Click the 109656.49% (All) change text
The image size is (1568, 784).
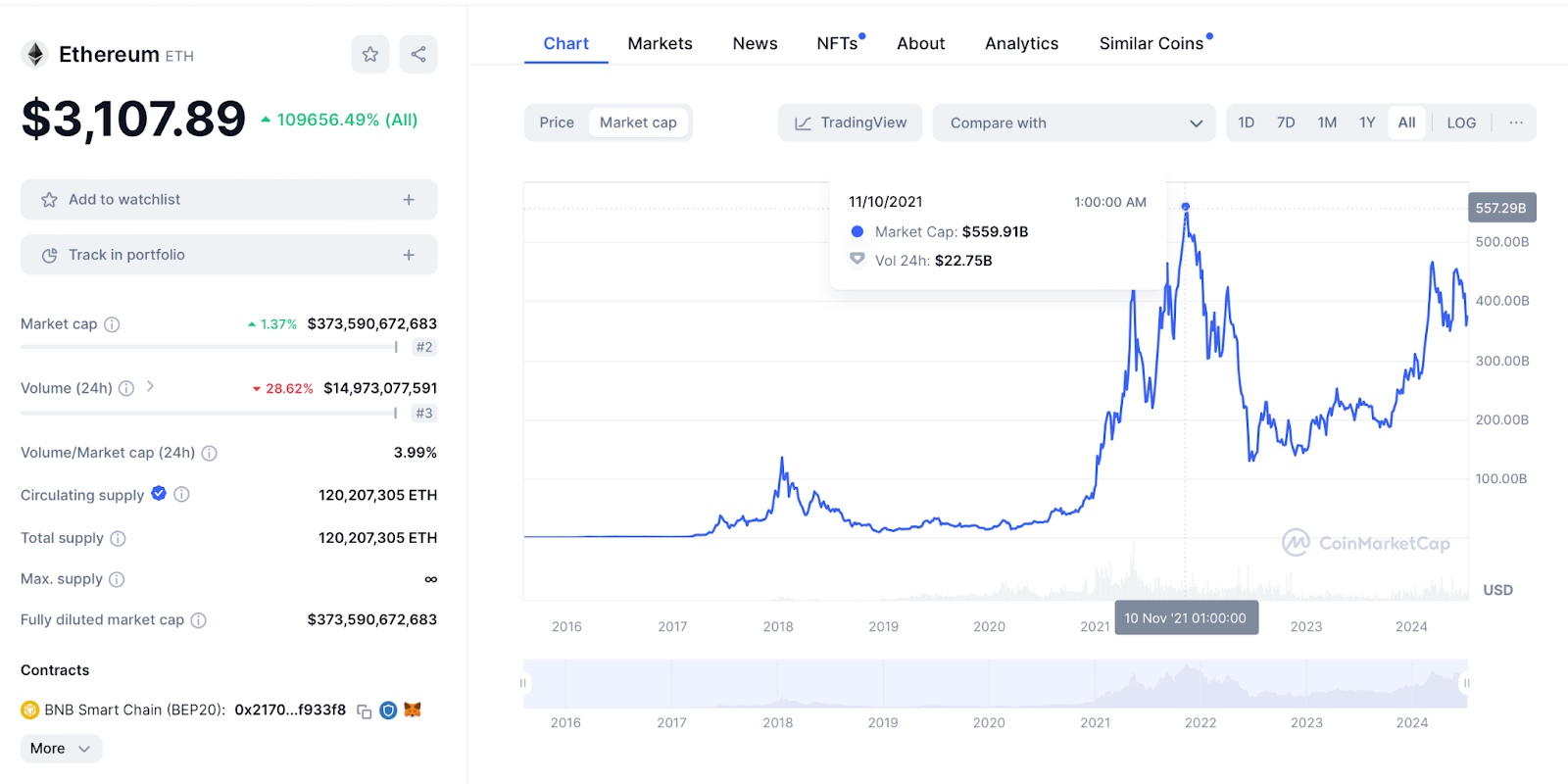(x=347, y=120)
